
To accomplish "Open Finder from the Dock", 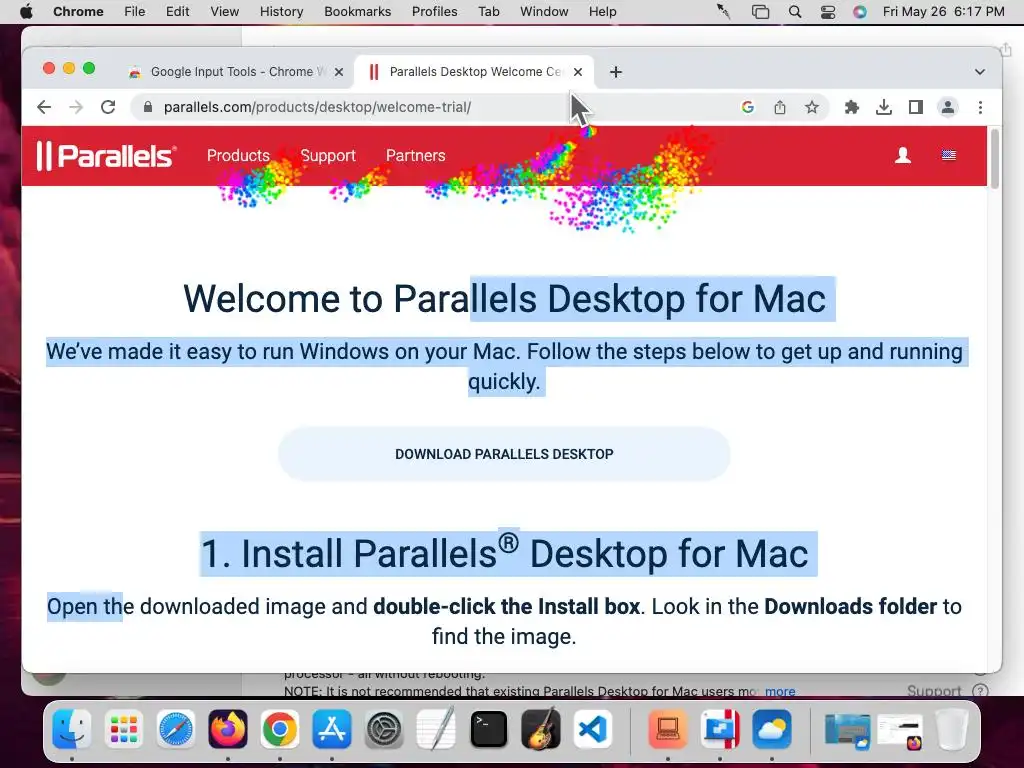I will coord(71,729).
